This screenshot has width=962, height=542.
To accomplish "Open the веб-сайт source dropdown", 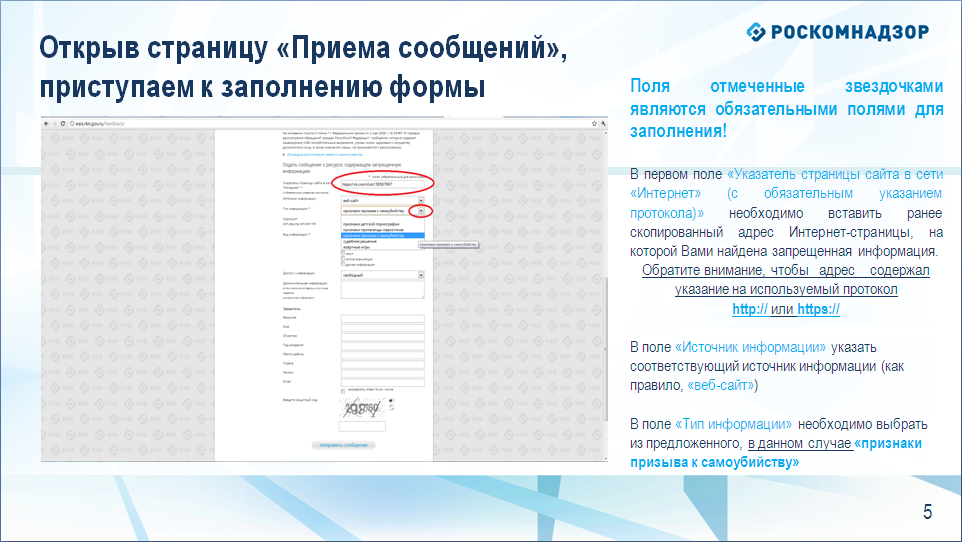I will click(383, 201).
